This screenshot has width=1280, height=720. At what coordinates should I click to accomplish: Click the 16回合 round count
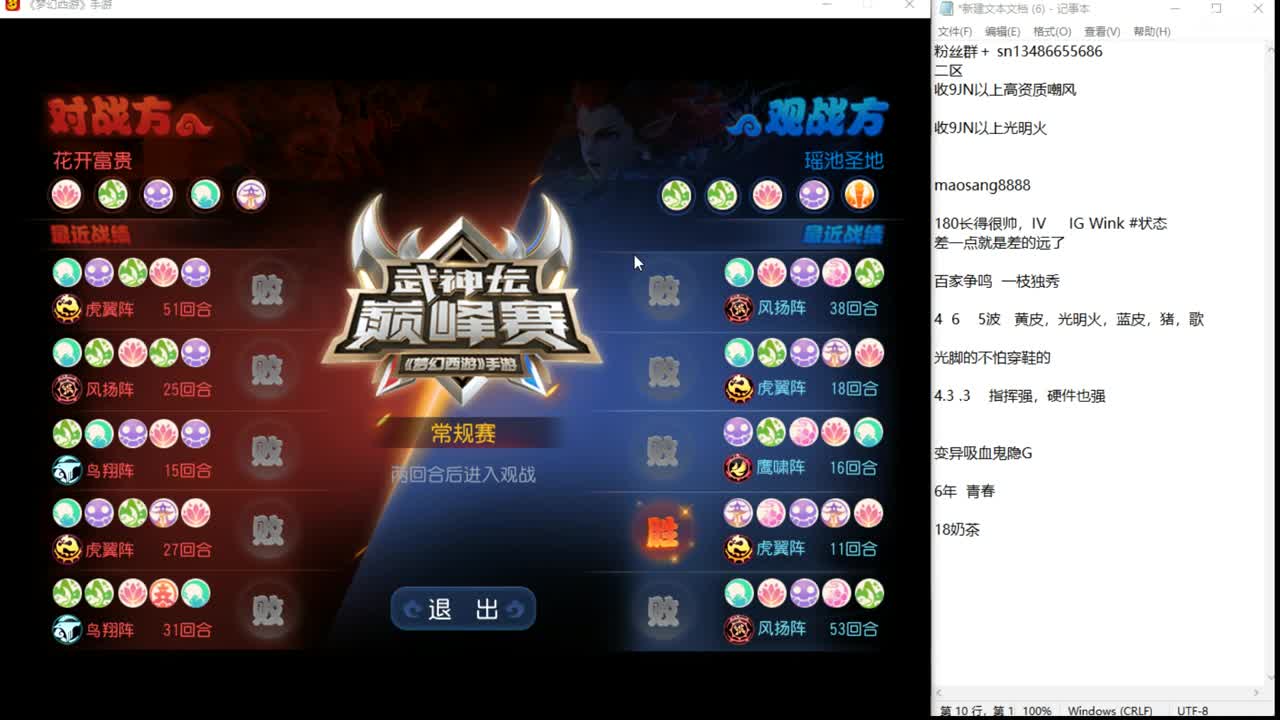853,468
